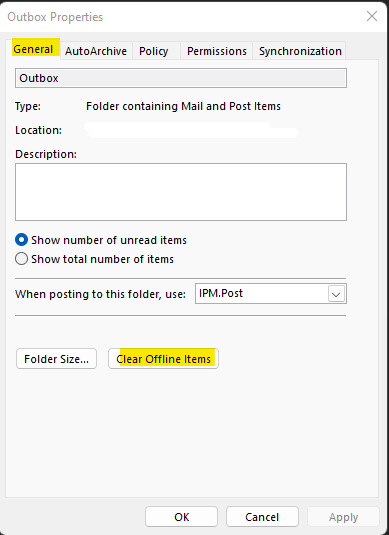Click the Description: label
This screenshot has width=389, height=535.
click(x=46, y=154)
